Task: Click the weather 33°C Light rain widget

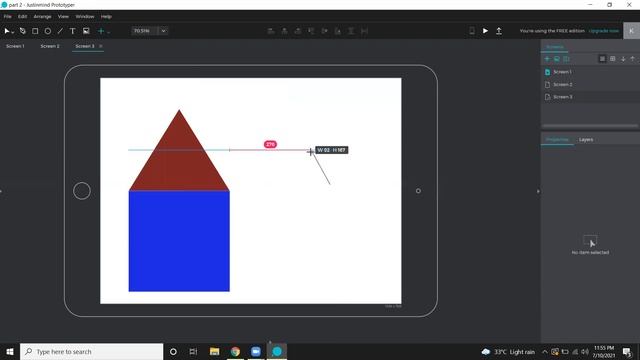Action: point(508,351)
